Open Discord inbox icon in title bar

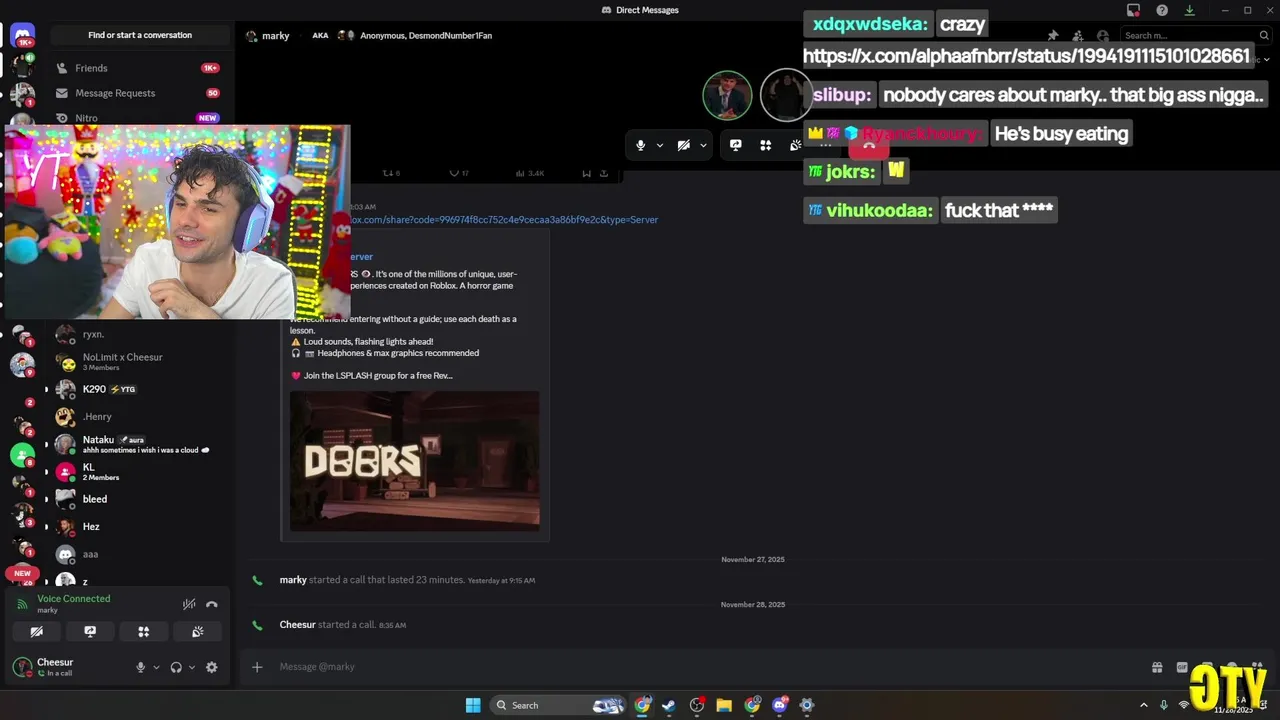[x=1133, y=10]
